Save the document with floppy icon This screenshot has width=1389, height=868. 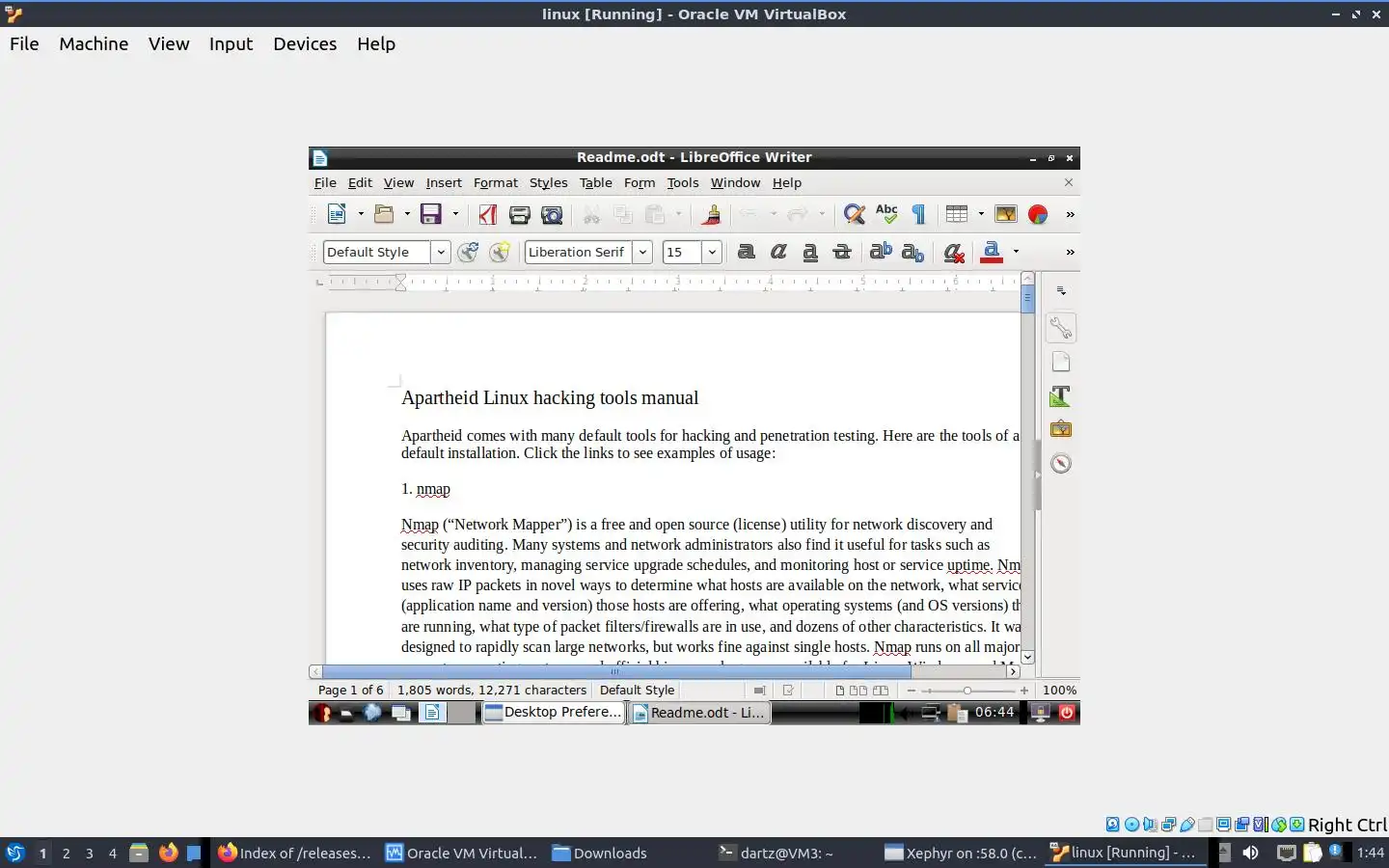click(431, 214)
